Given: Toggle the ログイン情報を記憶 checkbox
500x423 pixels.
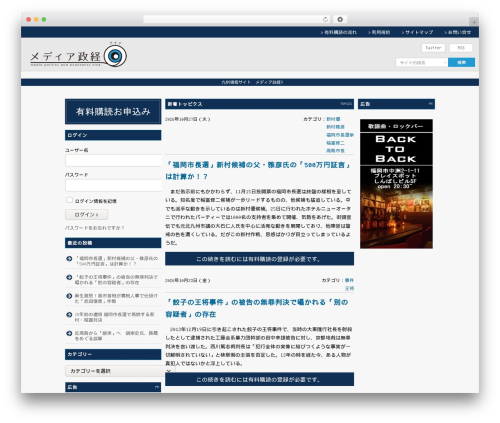Looking at the screenshot, I should 69,200.
